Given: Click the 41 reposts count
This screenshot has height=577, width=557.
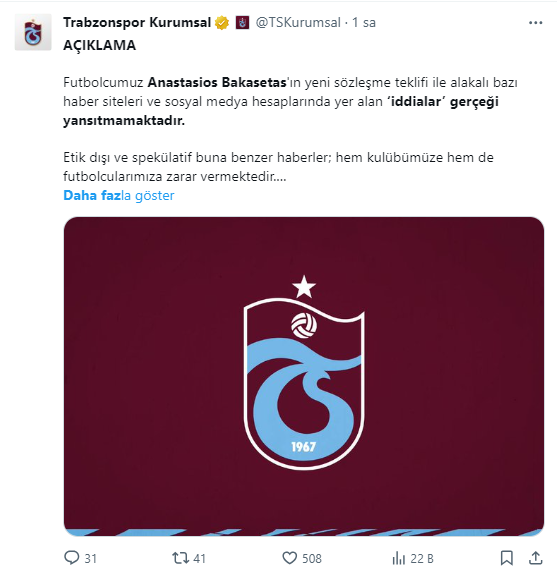Looking at the screenshot, I should (x=199, y=559).
